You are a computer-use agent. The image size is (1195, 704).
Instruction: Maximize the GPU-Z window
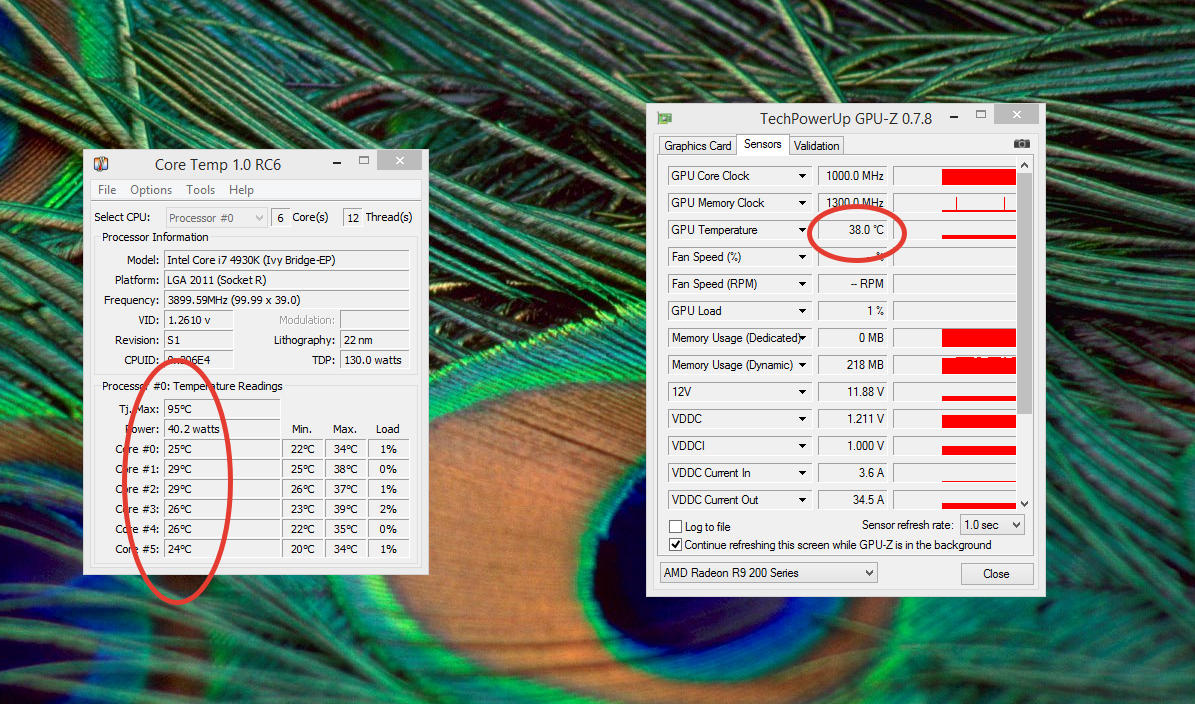click(x=981, y=114)
